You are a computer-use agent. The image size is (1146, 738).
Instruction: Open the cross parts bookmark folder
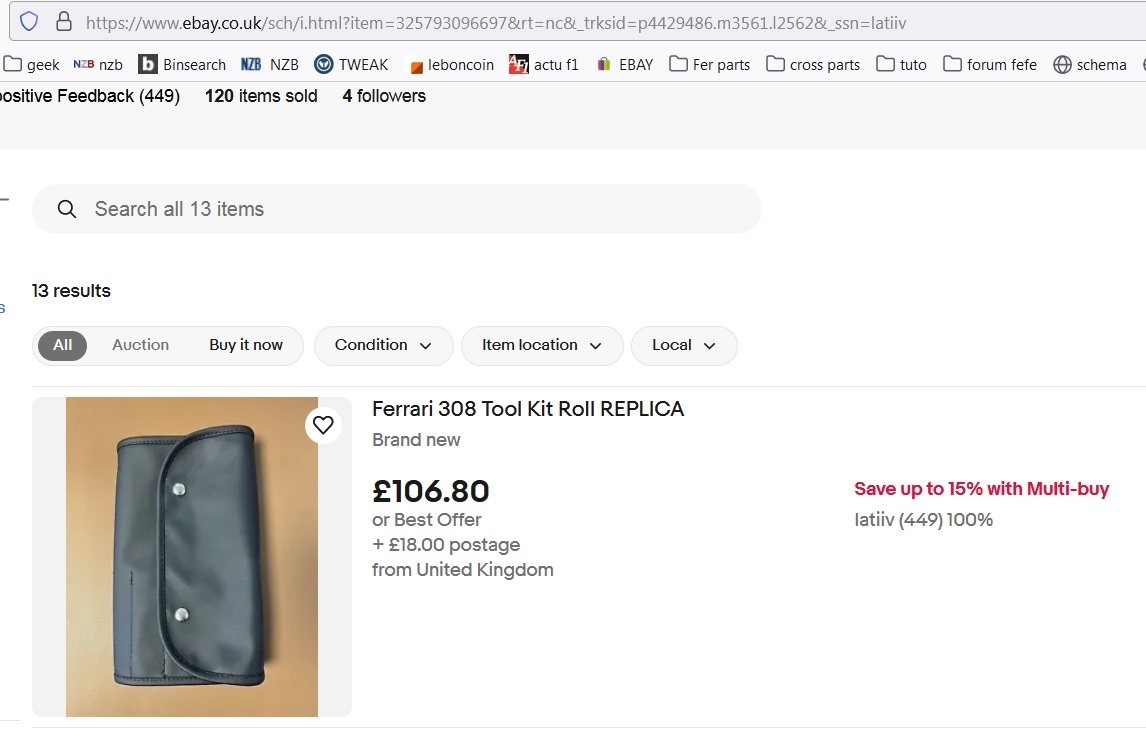click(x=813, y=64)
